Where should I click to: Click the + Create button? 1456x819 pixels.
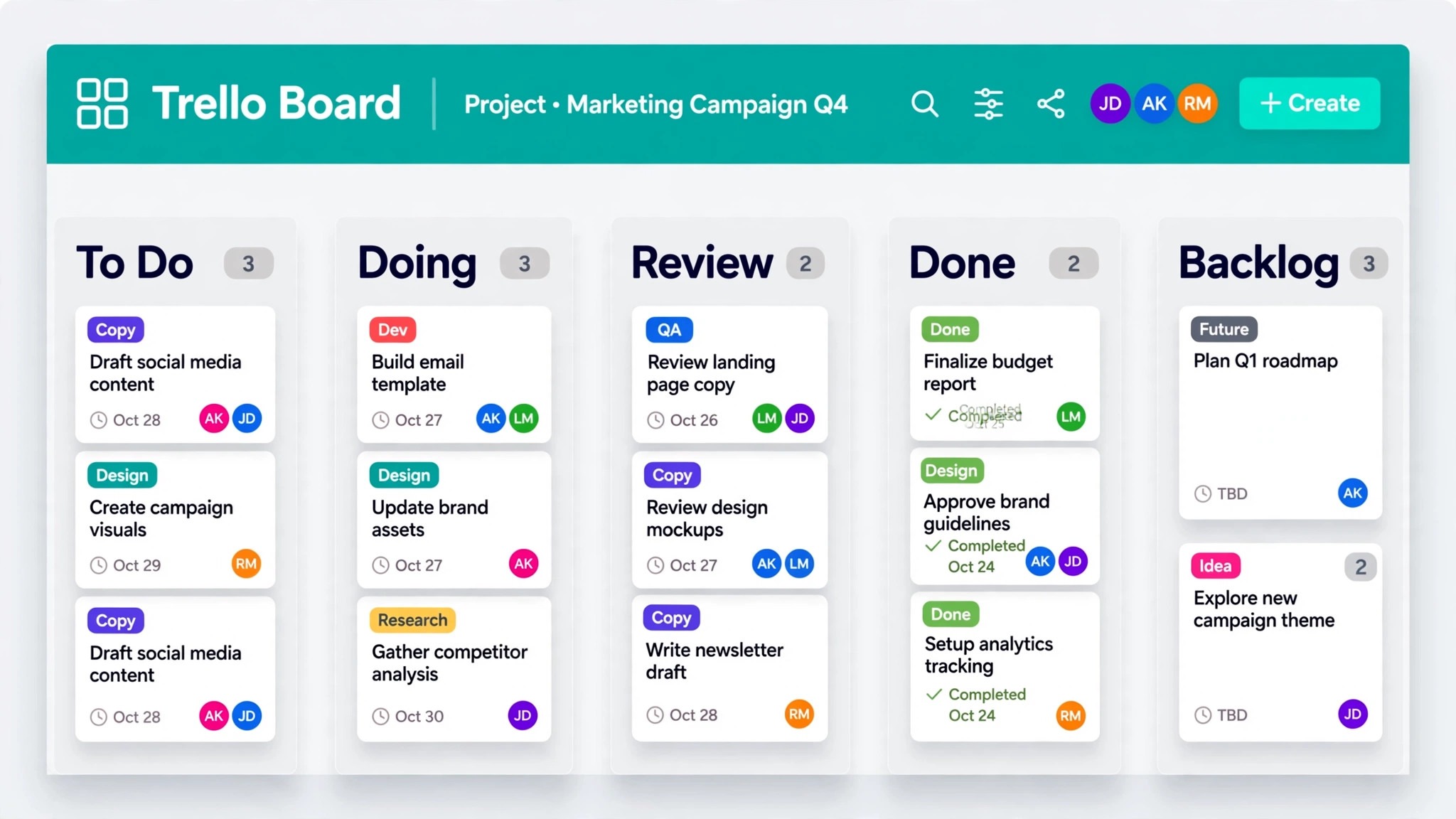coord(1310,104)
